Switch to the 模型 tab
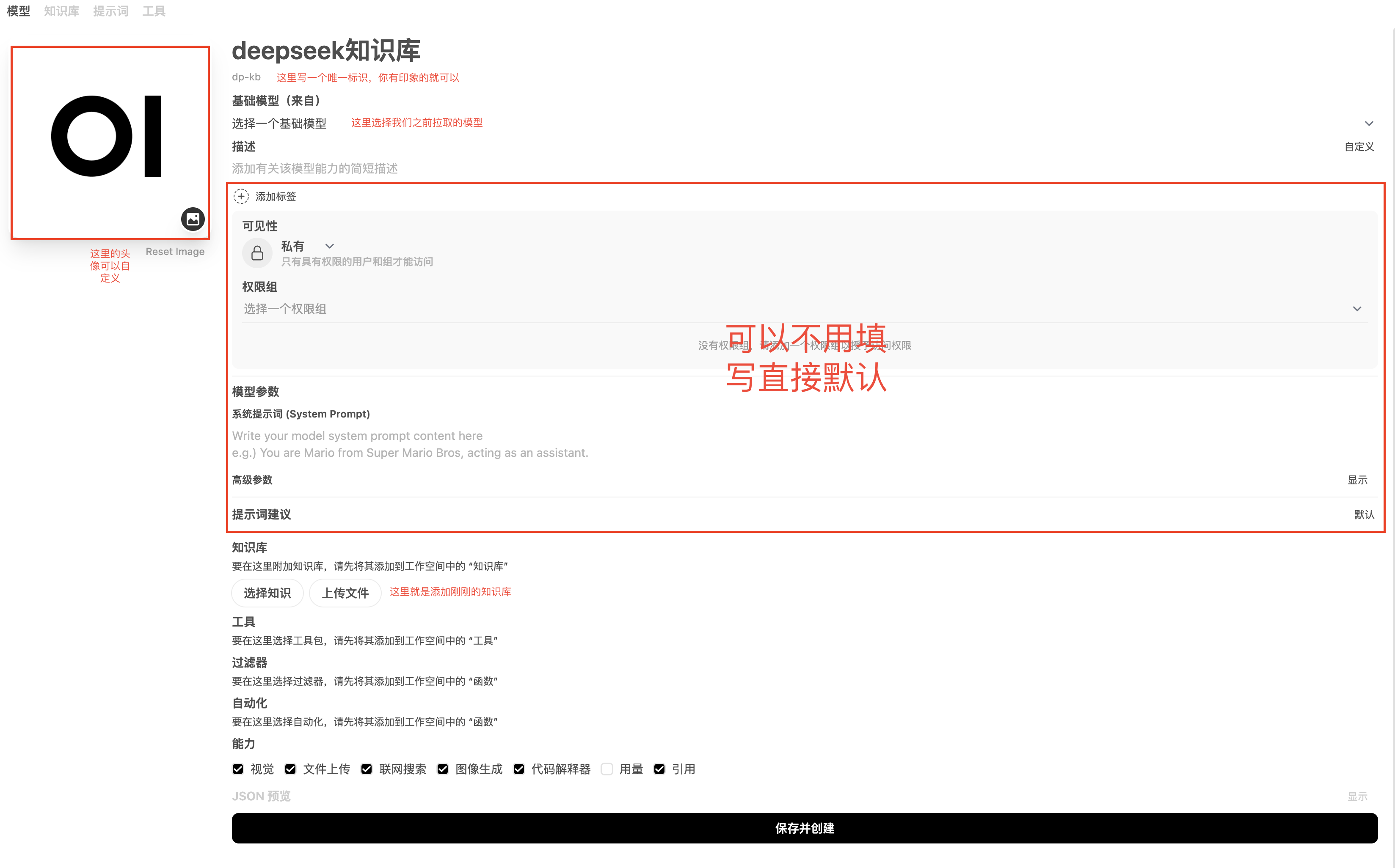 pyautogui.click(x=18, y=11)
